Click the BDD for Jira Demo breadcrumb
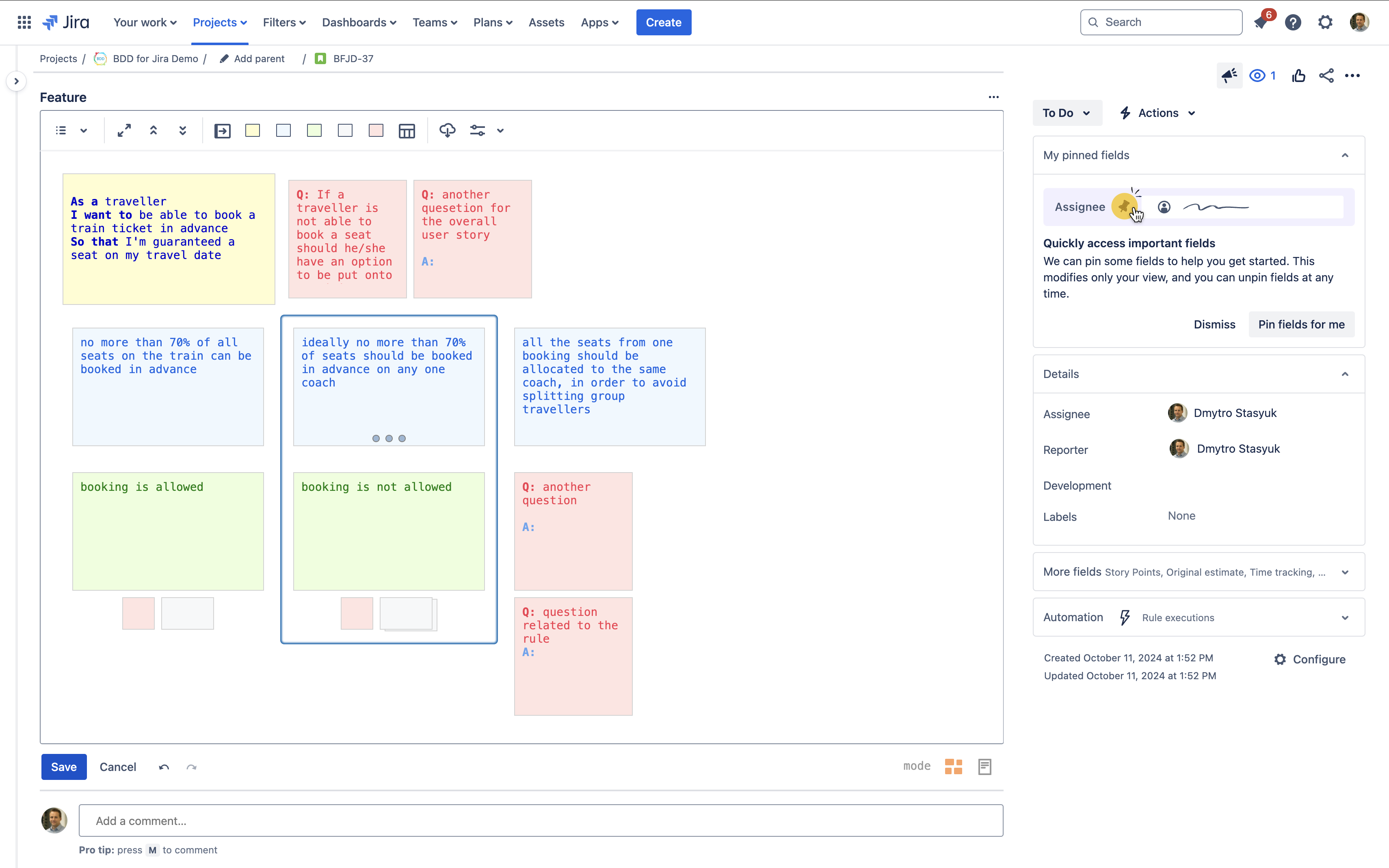Viewport: 1389px width, 868px height. 155,58
